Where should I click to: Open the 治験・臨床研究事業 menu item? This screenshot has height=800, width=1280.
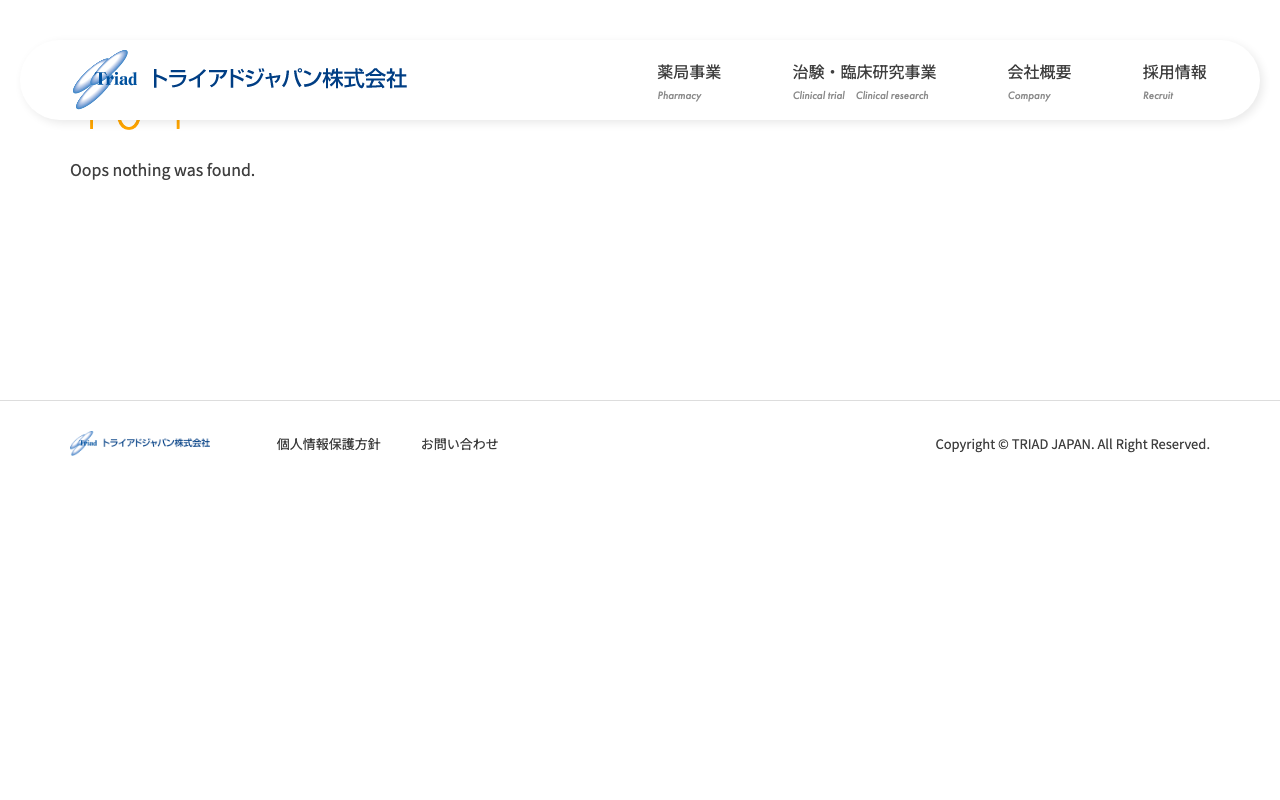864,81
